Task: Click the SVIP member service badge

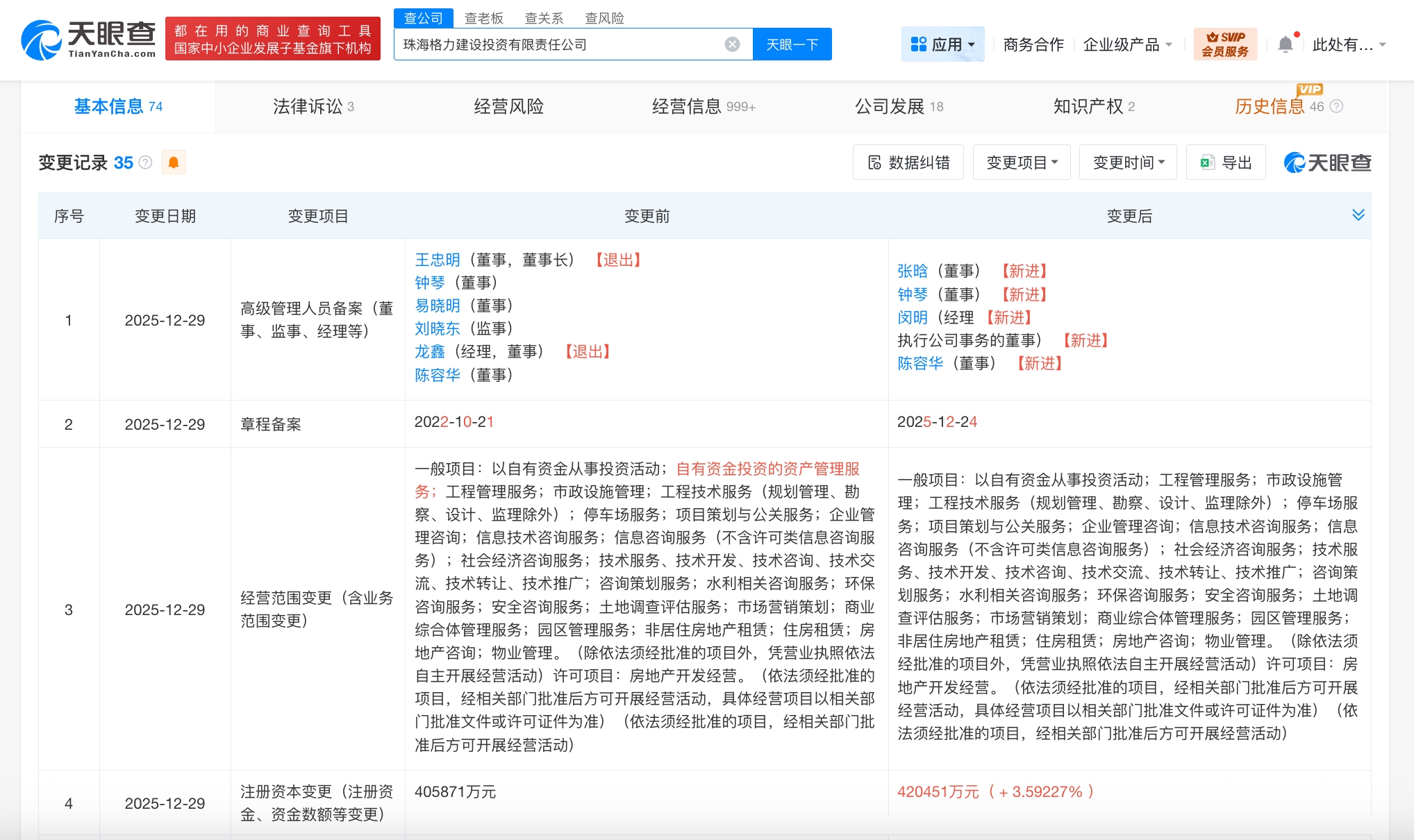Action: [1225, 44]
